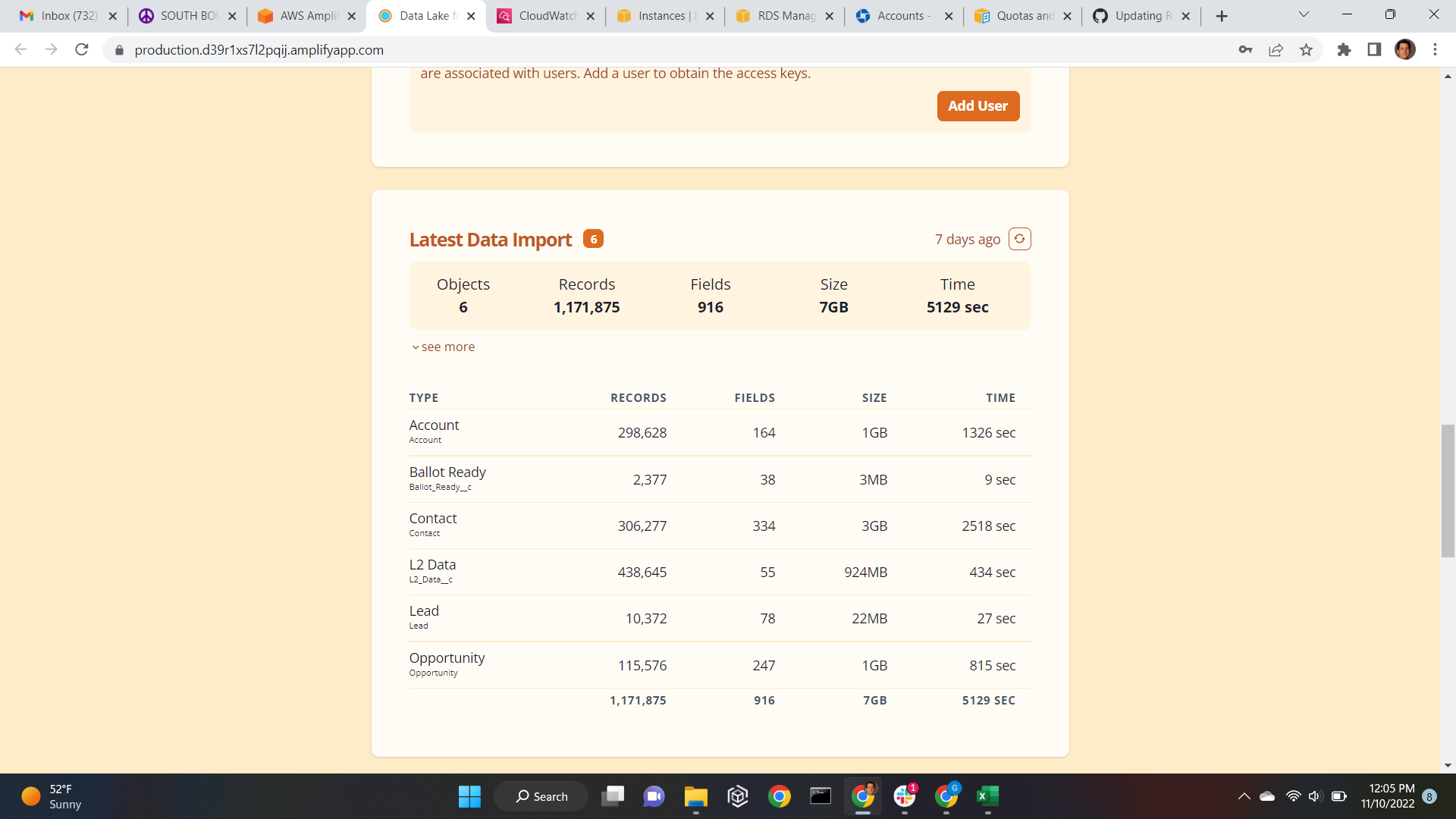Screen dimensions: 1456x819
Task: Click the Chrome profile avatar
Action: [1405, 50]
